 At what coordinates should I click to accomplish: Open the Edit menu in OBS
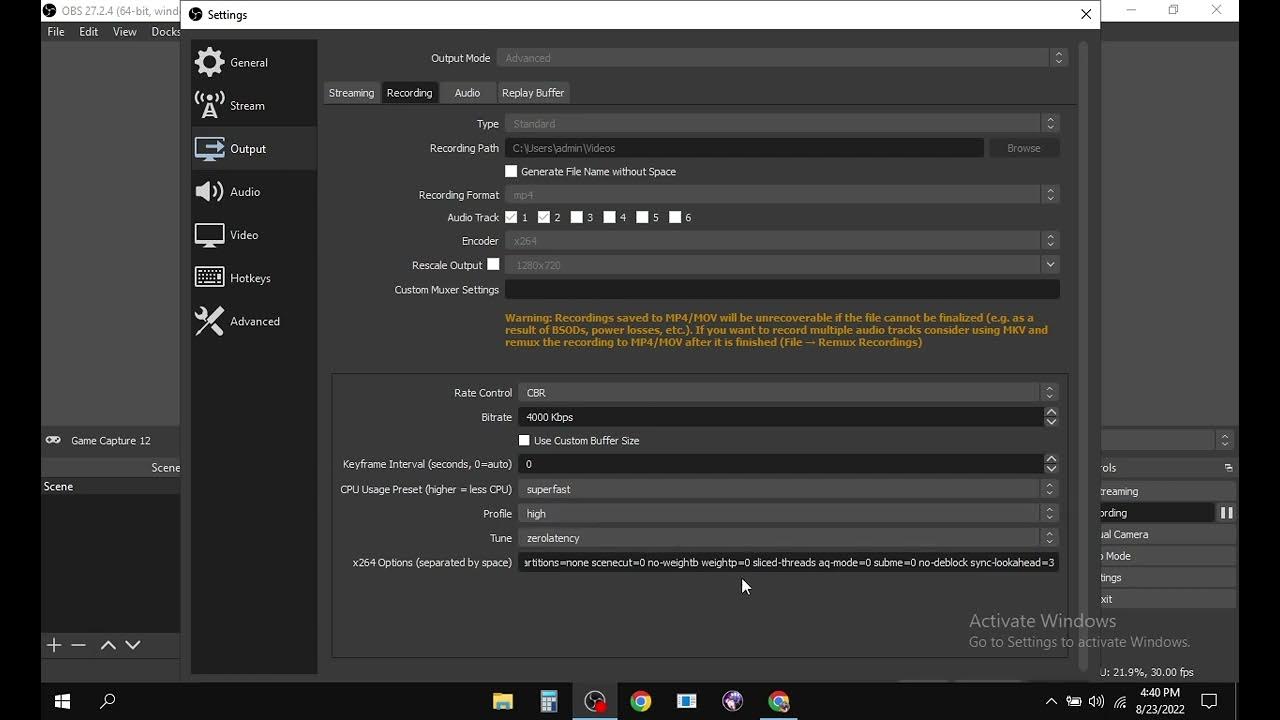(89, 32)
